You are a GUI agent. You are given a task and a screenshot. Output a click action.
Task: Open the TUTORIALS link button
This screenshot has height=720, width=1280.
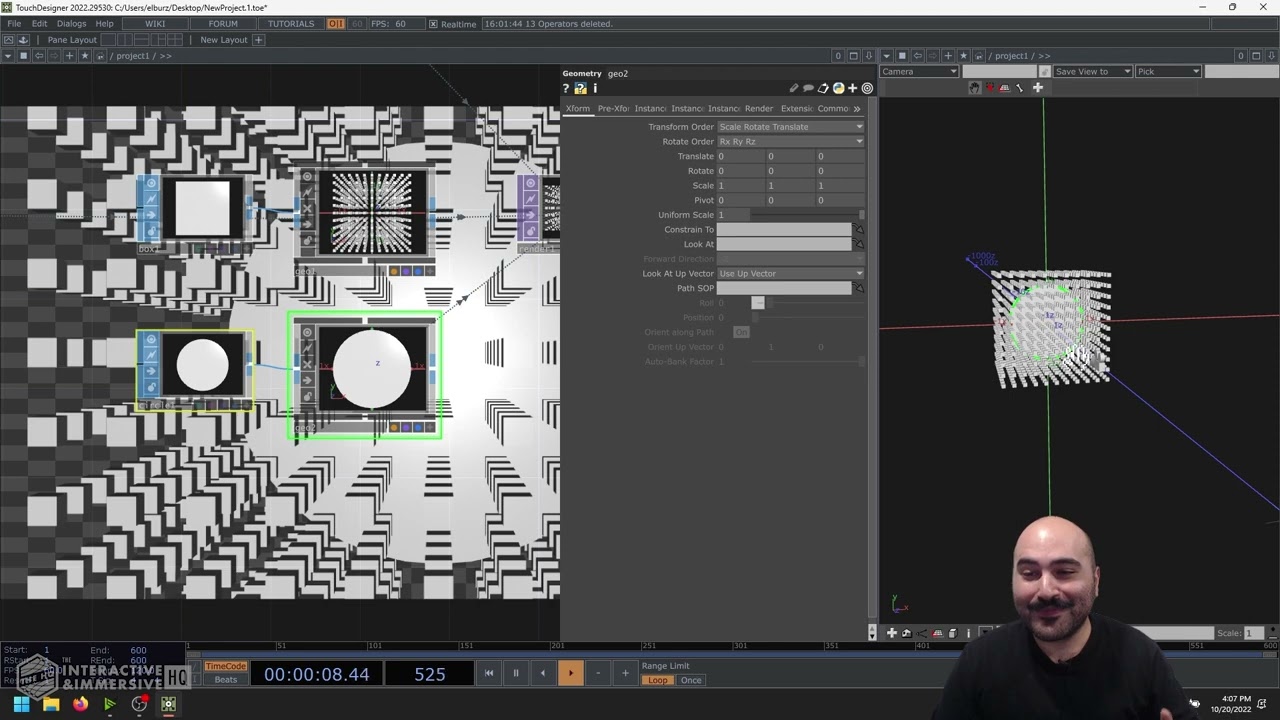coord(290,24)
